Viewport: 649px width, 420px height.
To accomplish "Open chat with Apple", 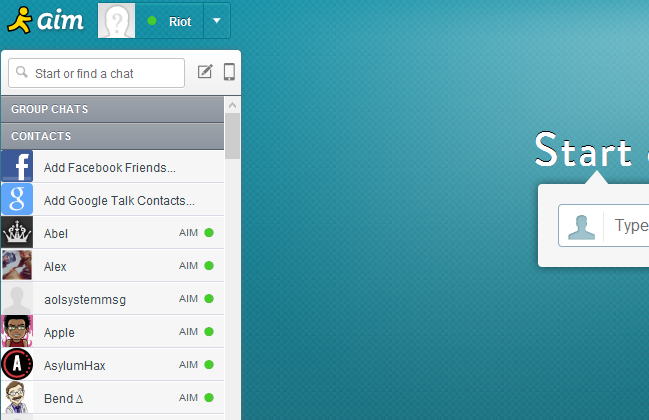I will coord(113,332).
